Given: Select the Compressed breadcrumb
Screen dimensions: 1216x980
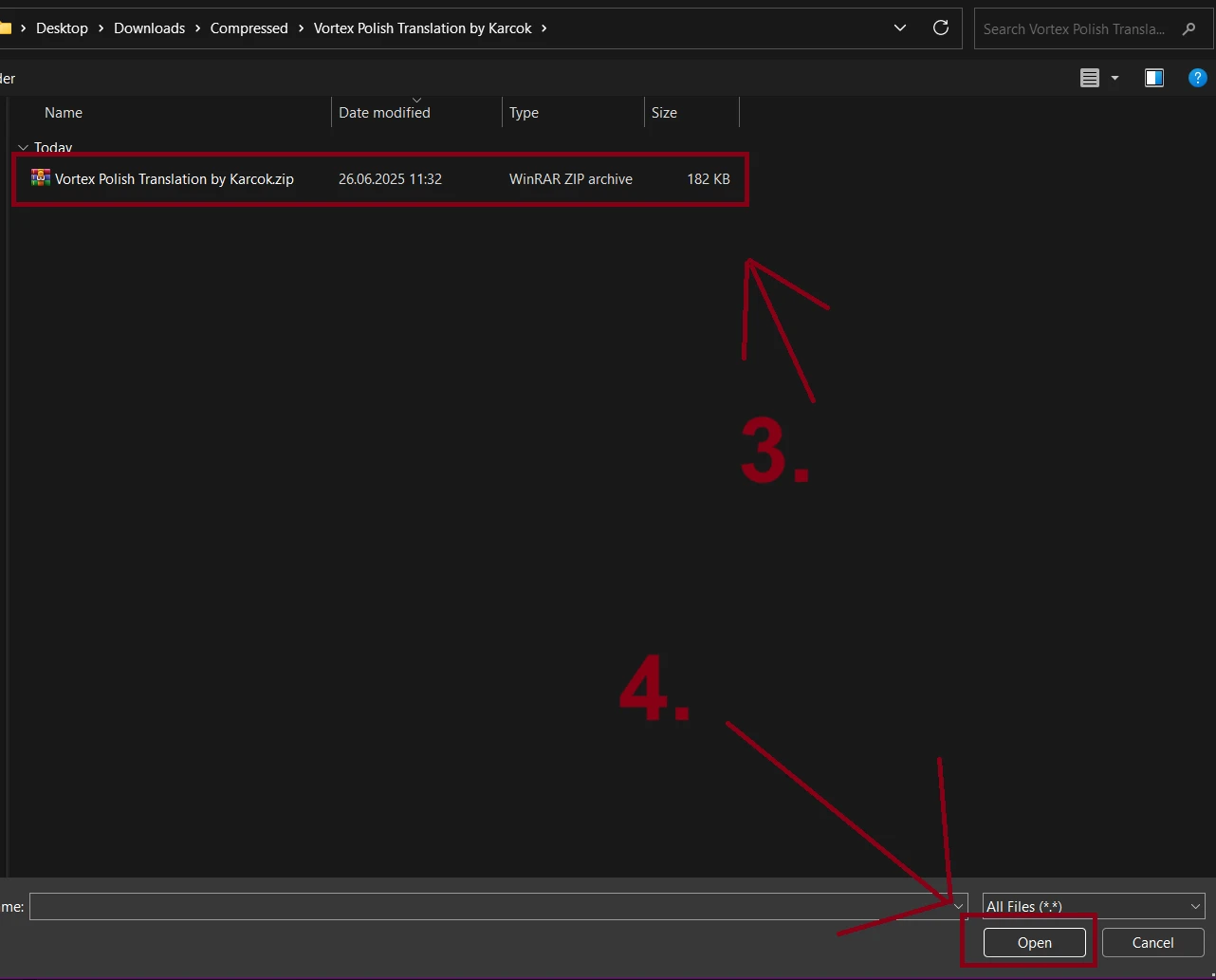Looking at the screenshot, I should pos(249,28).
